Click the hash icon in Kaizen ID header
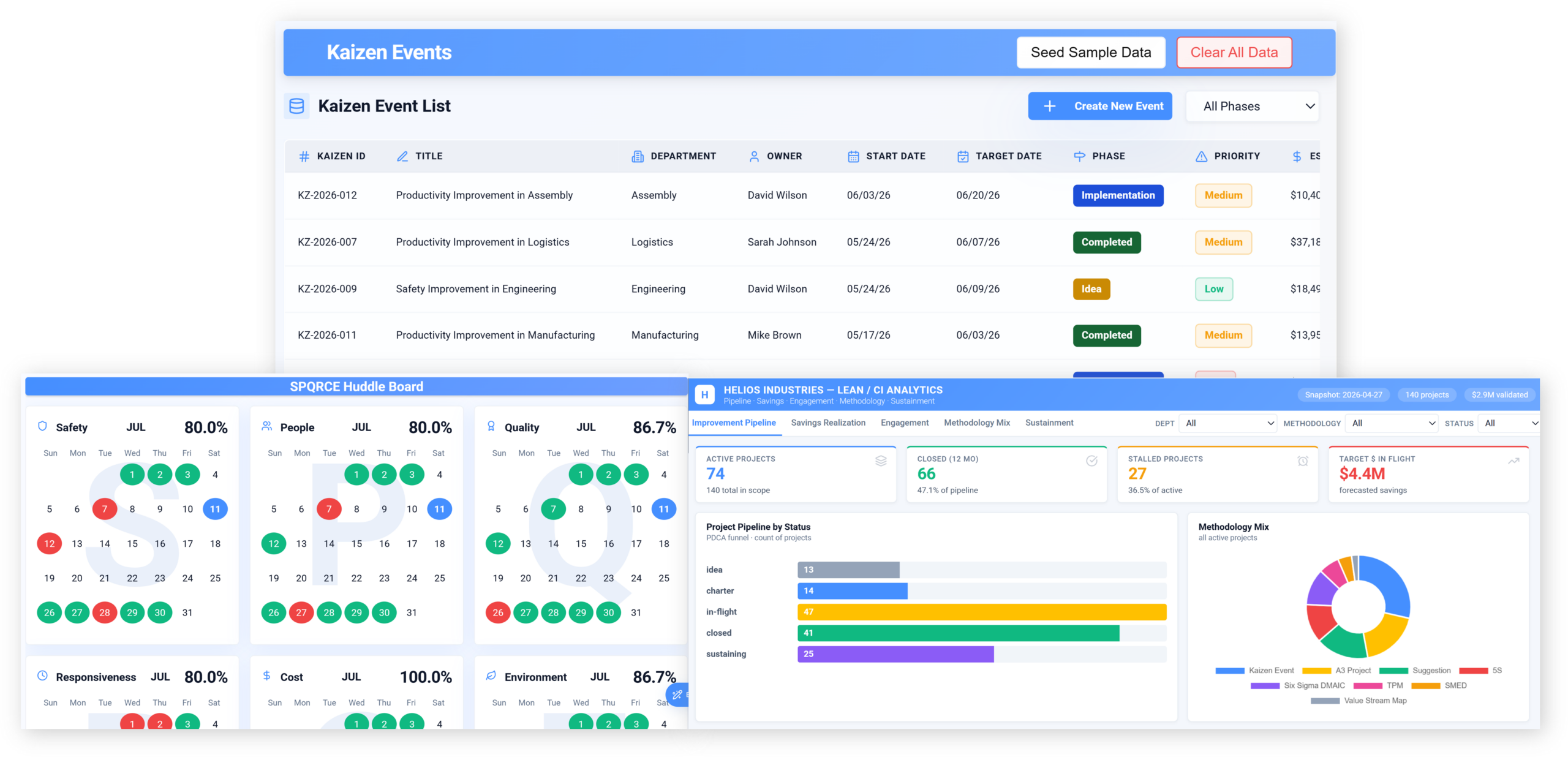This screenshot has width=1568, height=757. [304, 156]
